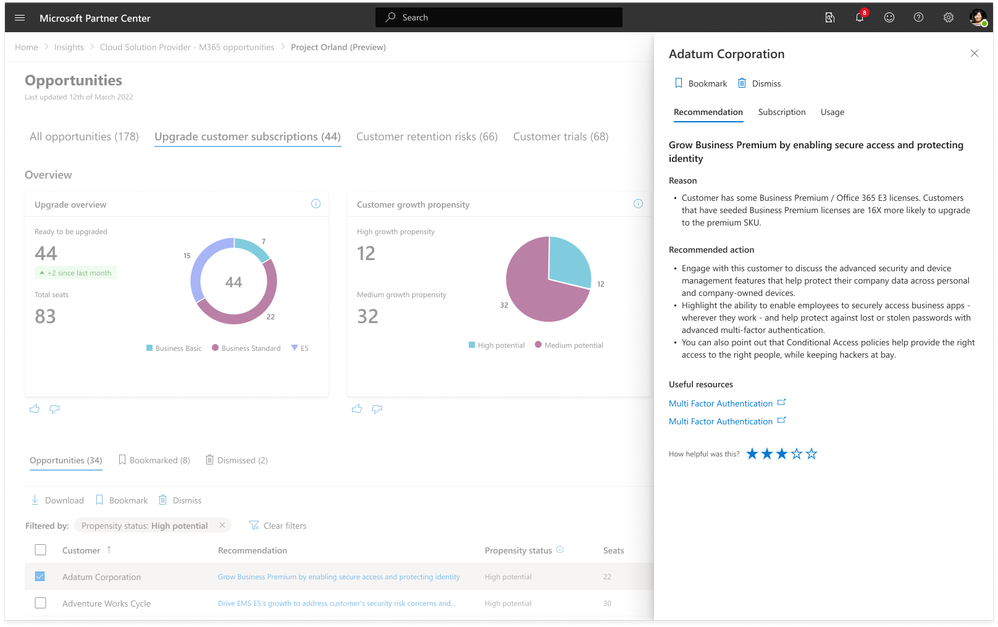Open the hamburger navigation menu

[20, 18]
